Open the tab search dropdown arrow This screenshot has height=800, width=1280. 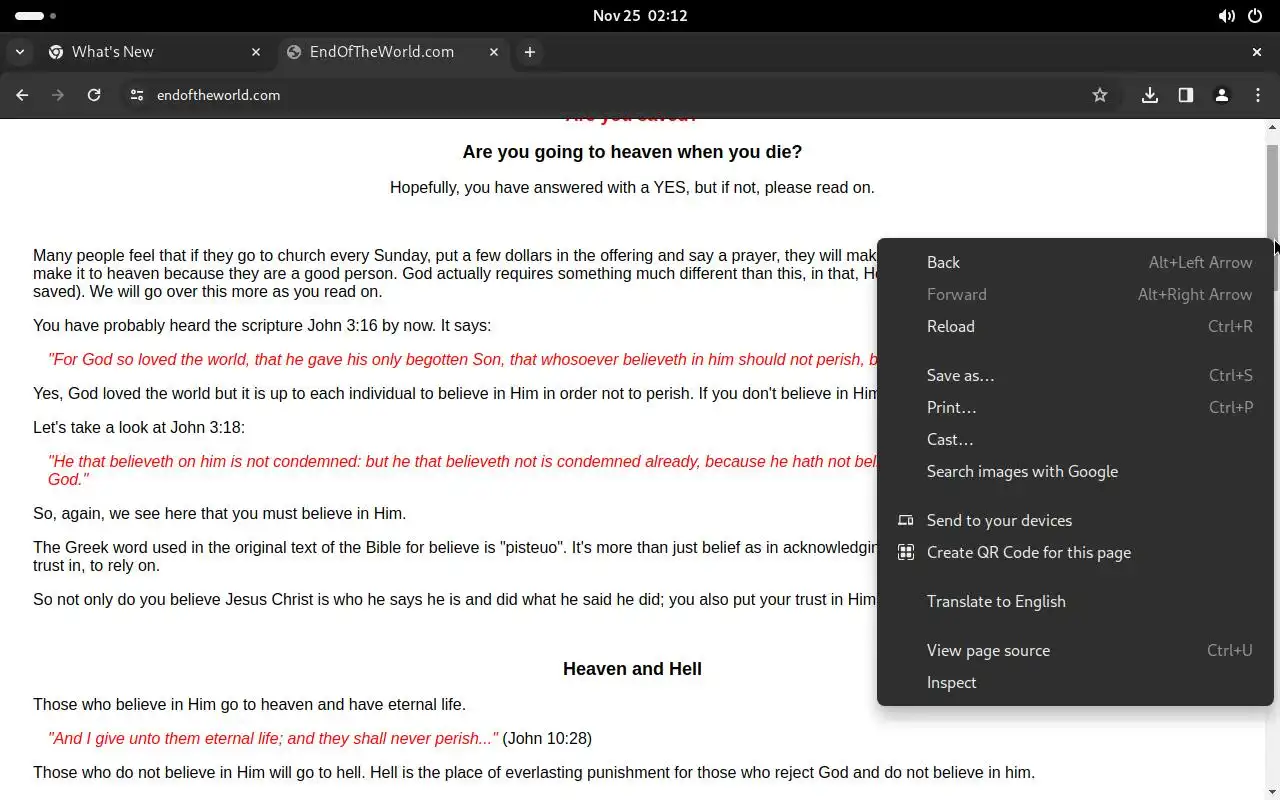tap(19, 52)
